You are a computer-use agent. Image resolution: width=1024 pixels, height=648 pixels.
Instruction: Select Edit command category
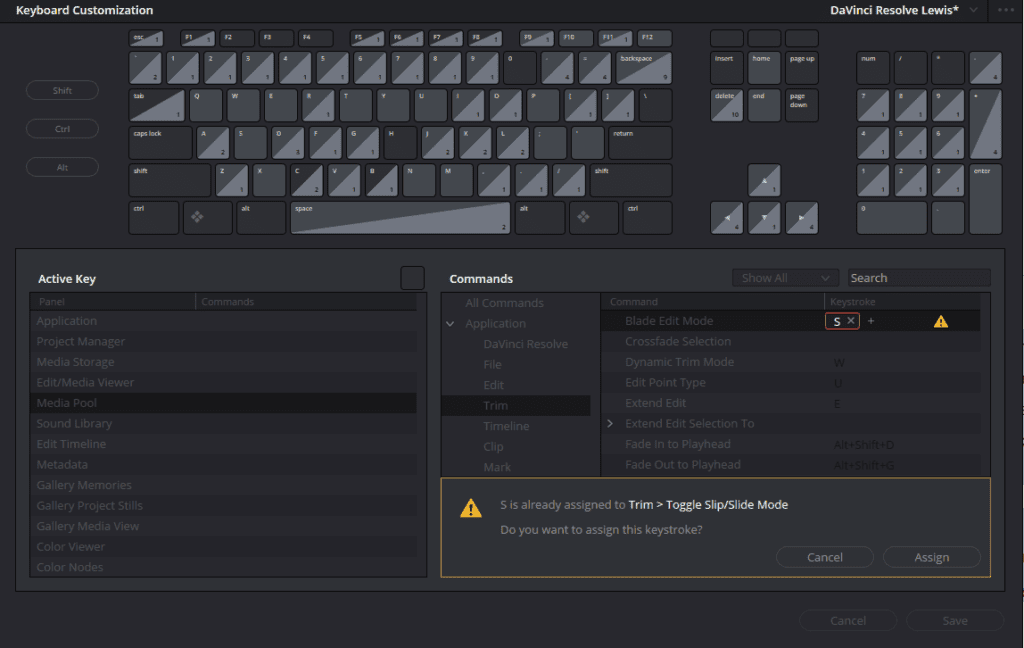coord(493,385)
